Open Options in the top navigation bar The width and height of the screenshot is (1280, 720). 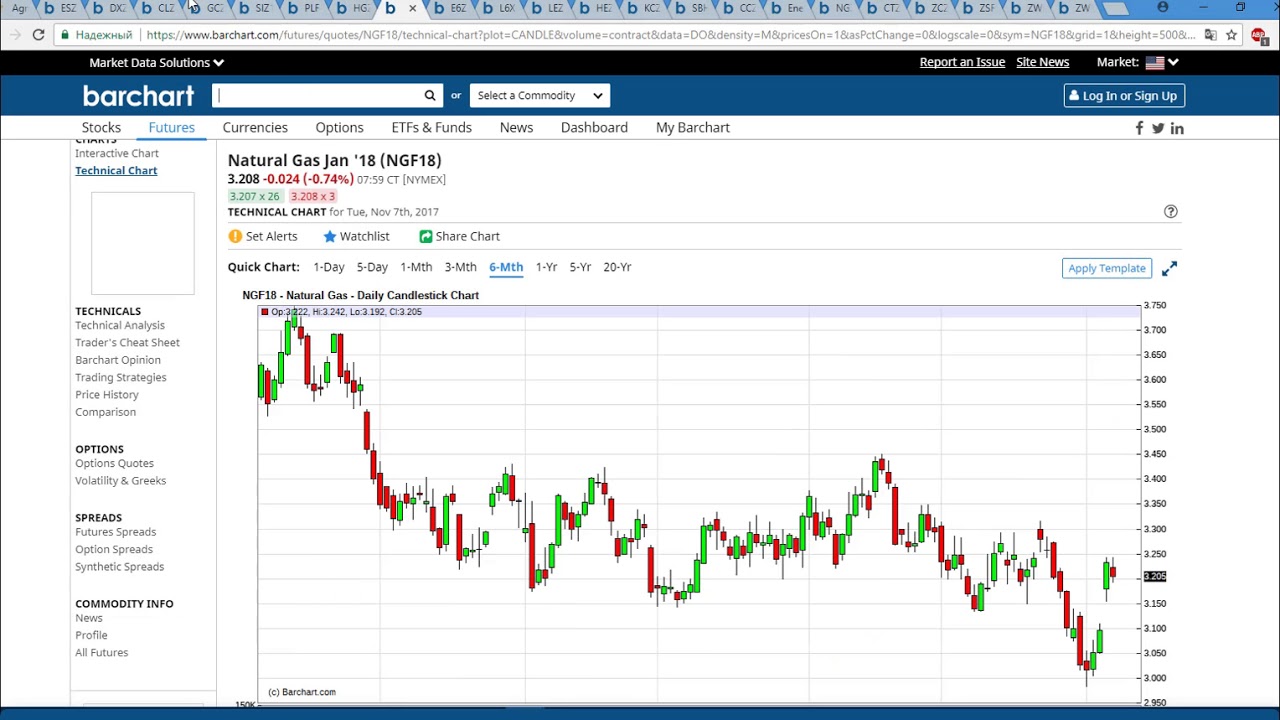click(x=339, y=128)
